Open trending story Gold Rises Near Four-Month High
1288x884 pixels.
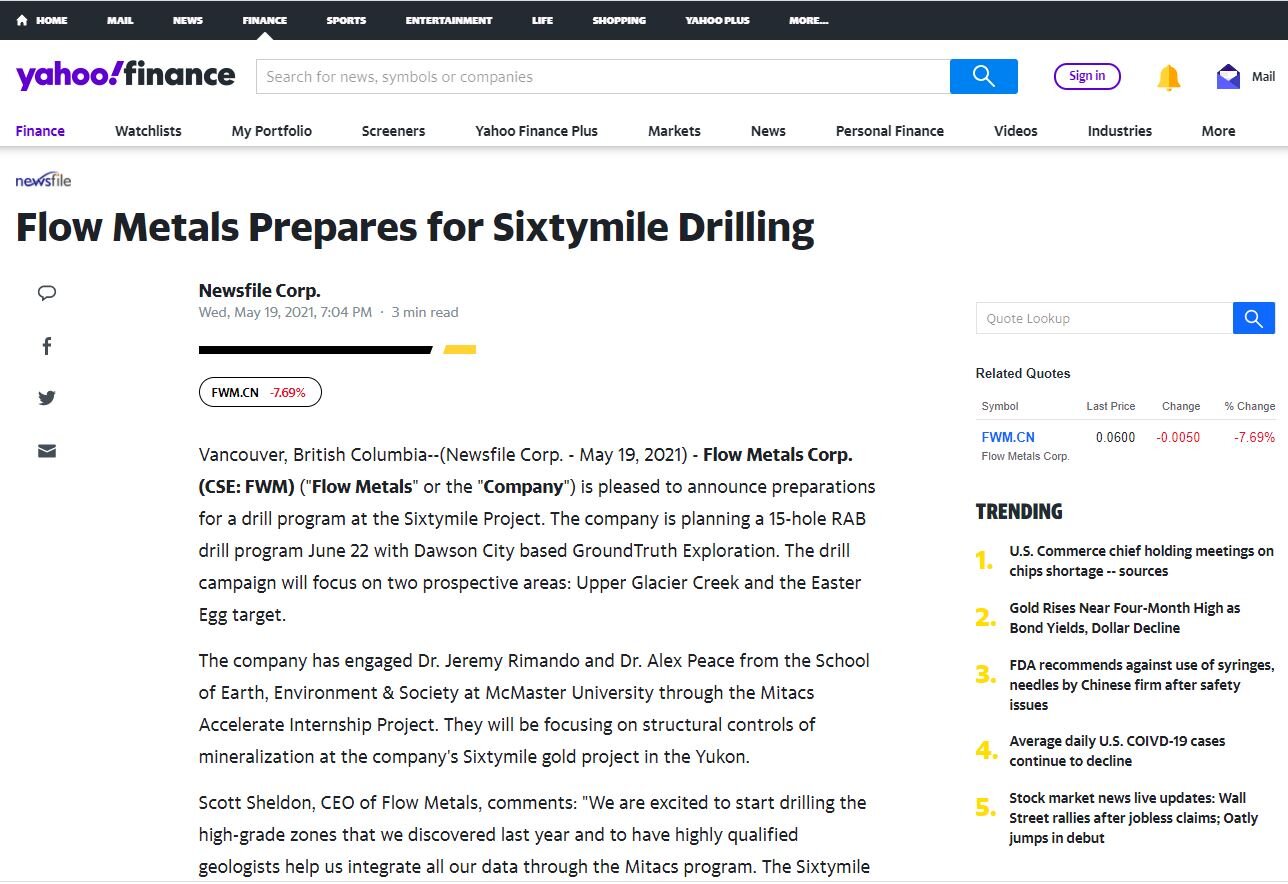(x=1124, y=618)
